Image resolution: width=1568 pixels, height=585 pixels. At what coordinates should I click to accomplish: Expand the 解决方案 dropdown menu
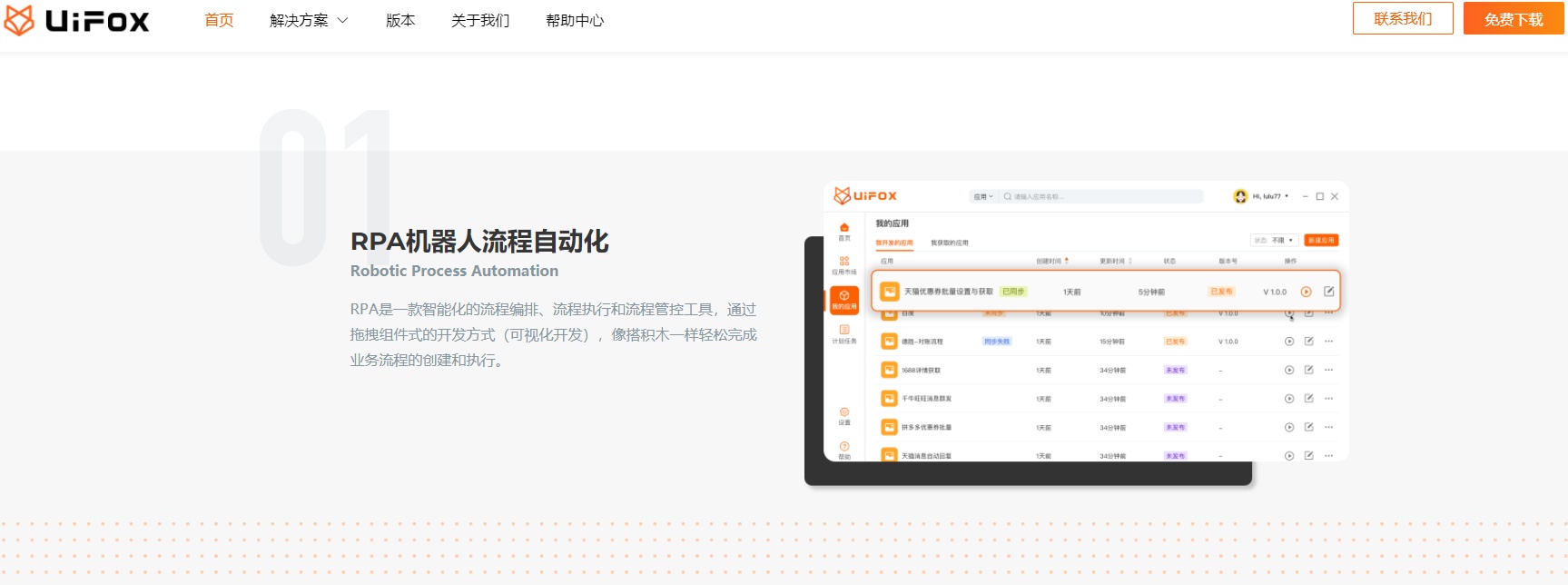[309, 20]
